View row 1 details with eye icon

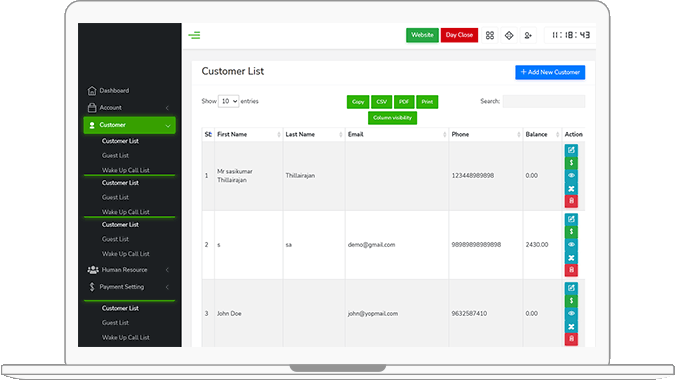click(571, 176)
